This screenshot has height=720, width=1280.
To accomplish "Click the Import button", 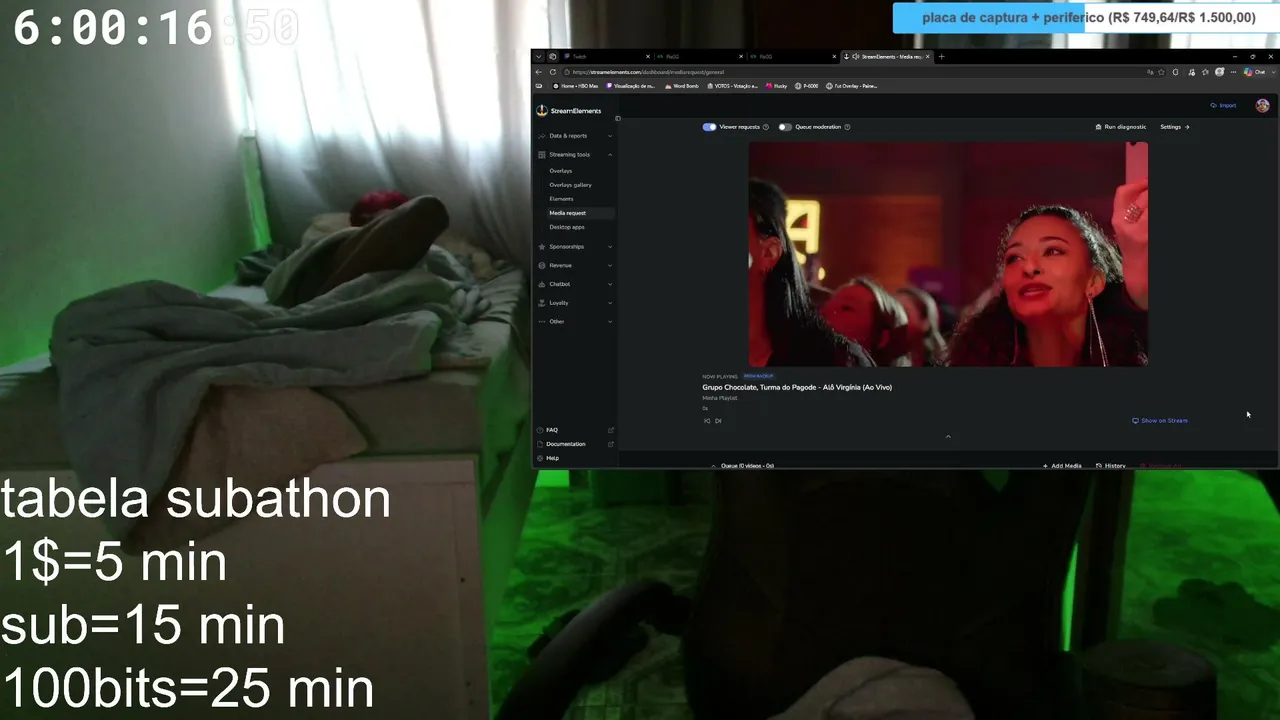I will (1223, 105).
